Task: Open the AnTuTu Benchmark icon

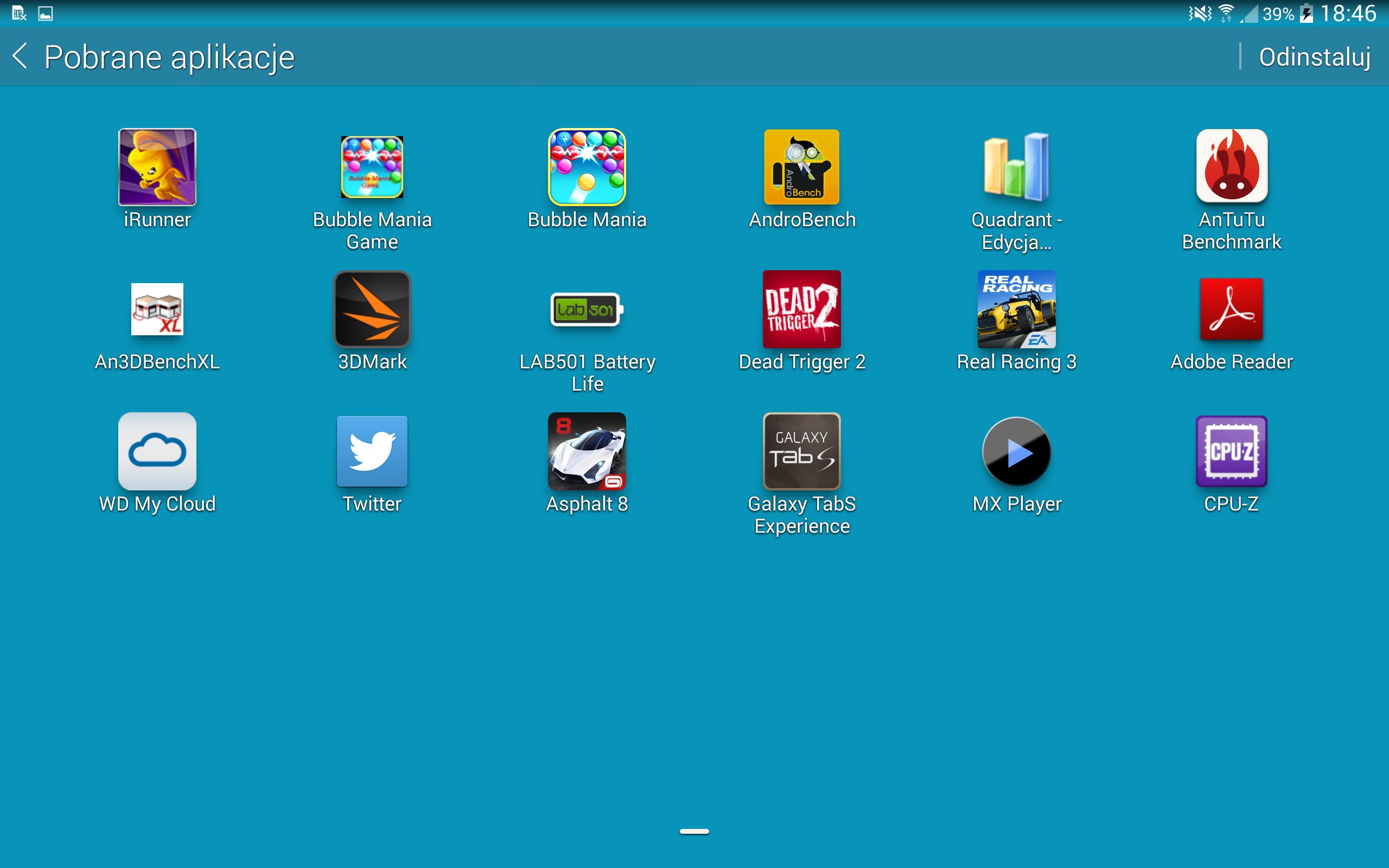Action: 1232,166
